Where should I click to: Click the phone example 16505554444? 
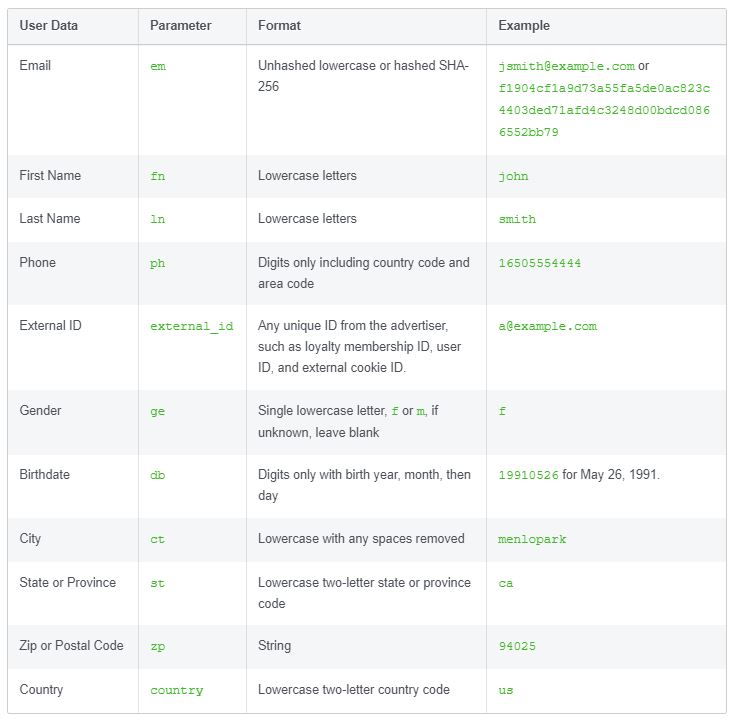click(x=540, y=263)
